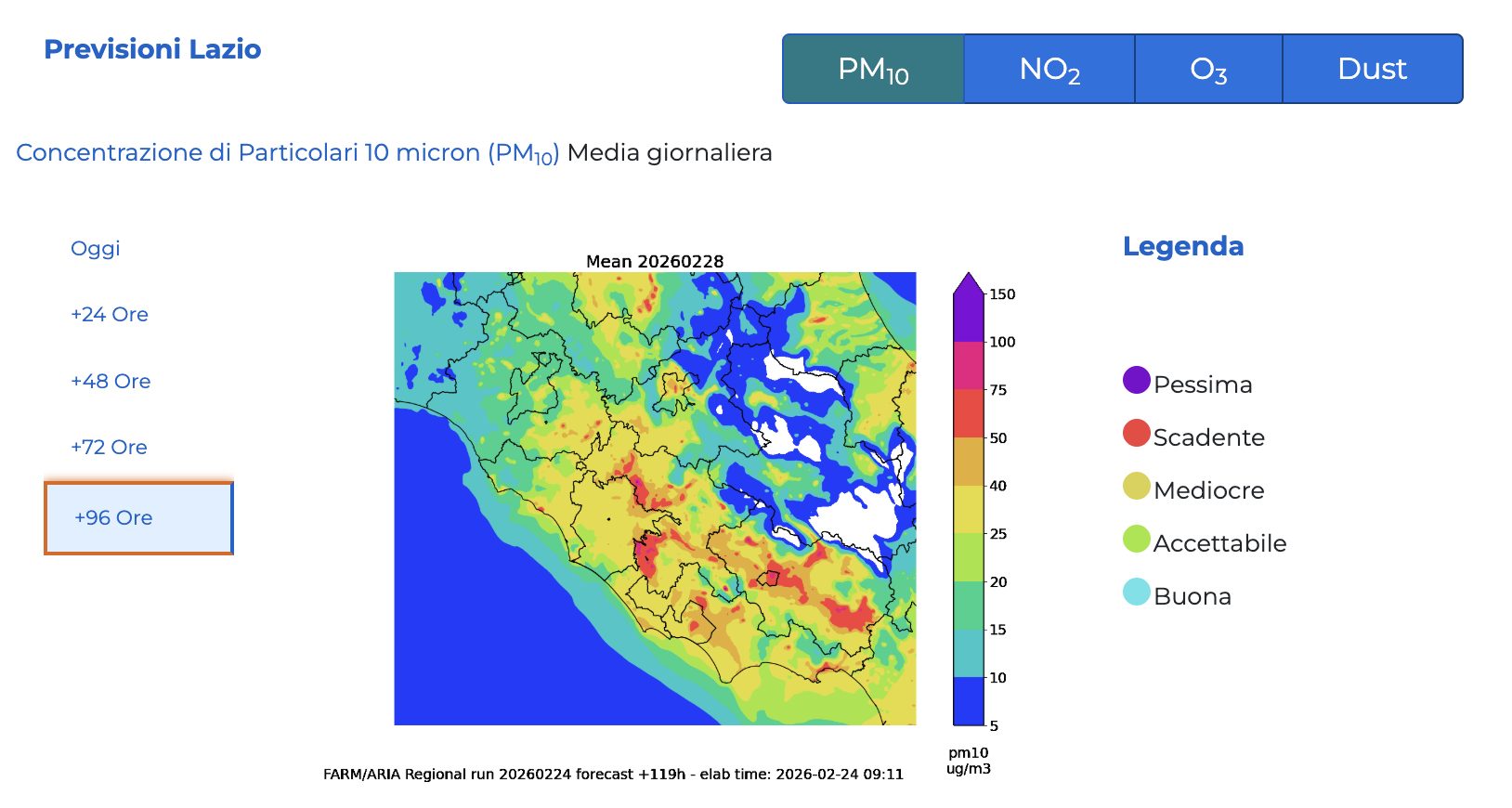Click the cyan Buona legend circle
The image size is (1512, 808).
tap(1137, 592)
